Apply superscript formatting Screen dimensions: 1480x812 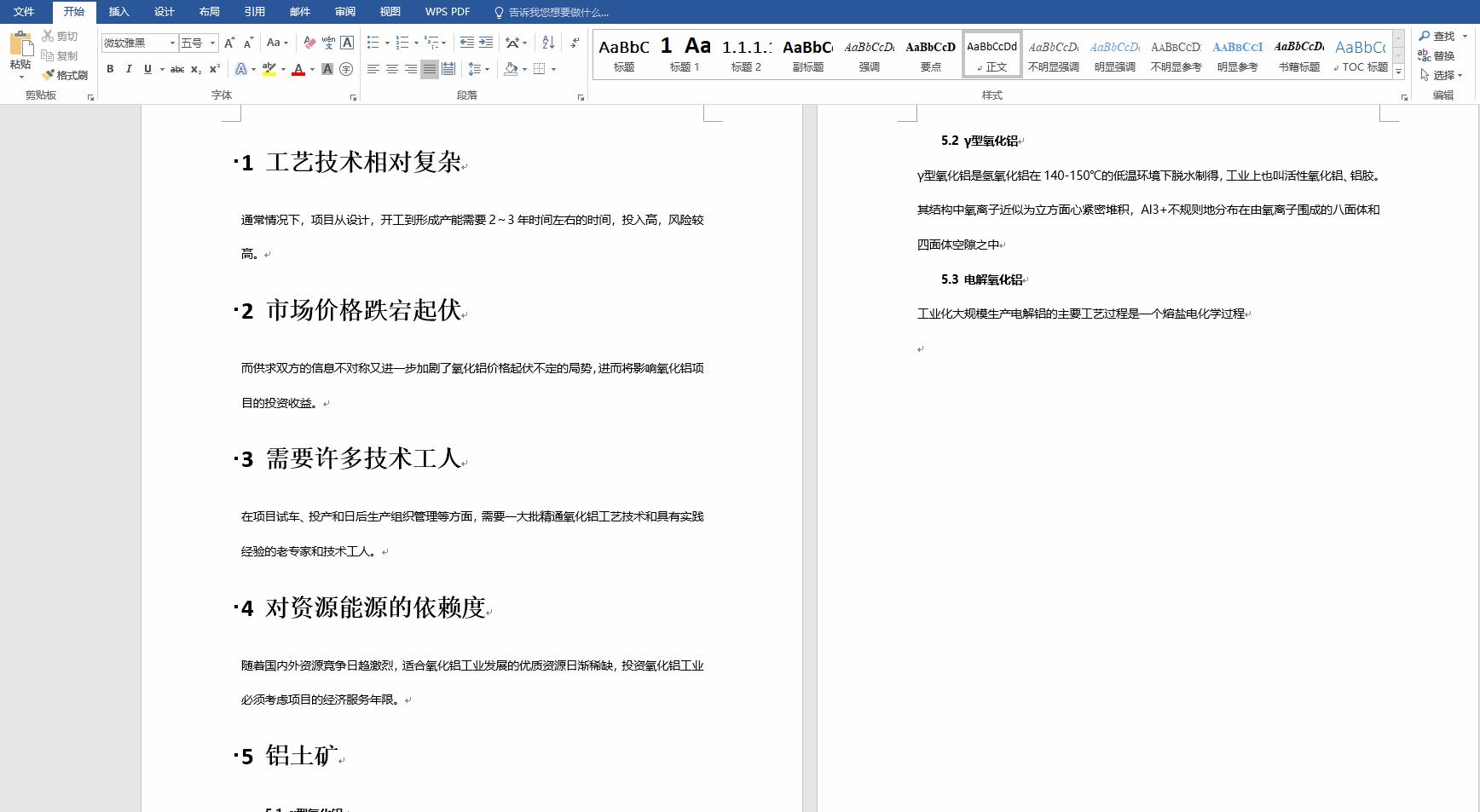tap(213, 70)
